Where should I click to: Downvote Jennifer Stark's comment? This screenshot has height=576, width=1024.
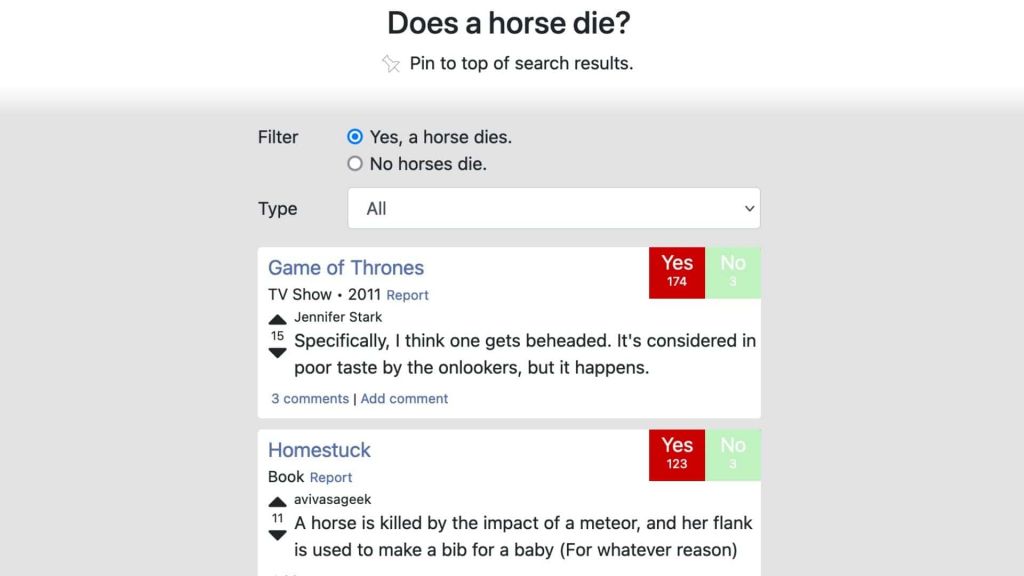pyautogui.click(x=278, y=353)
